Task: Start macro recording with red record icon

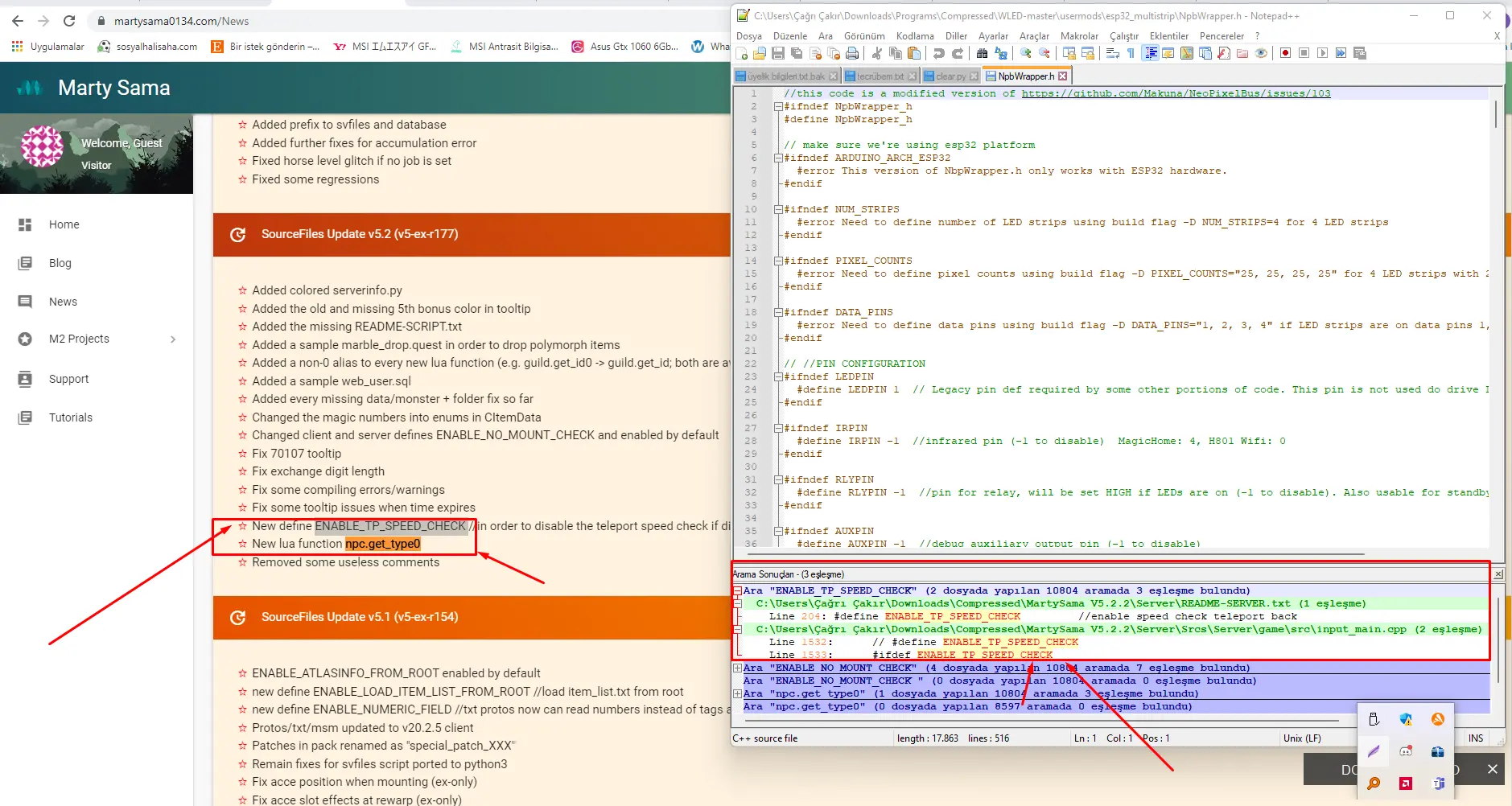Action: point(1285,53)
